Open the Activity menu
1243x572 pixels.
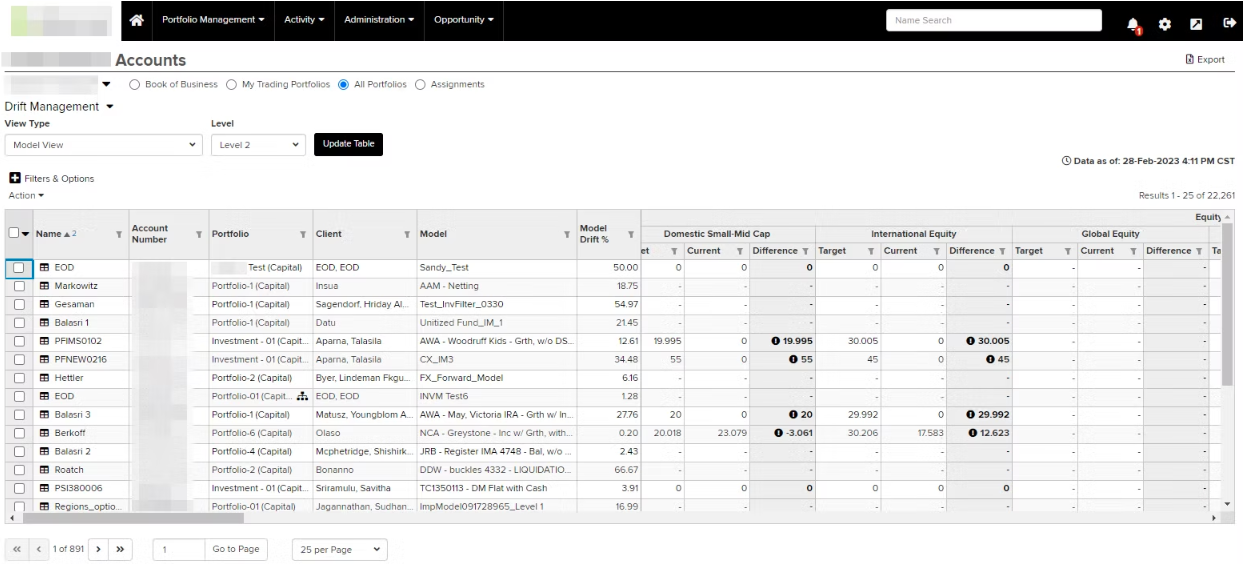click(305, 20)
